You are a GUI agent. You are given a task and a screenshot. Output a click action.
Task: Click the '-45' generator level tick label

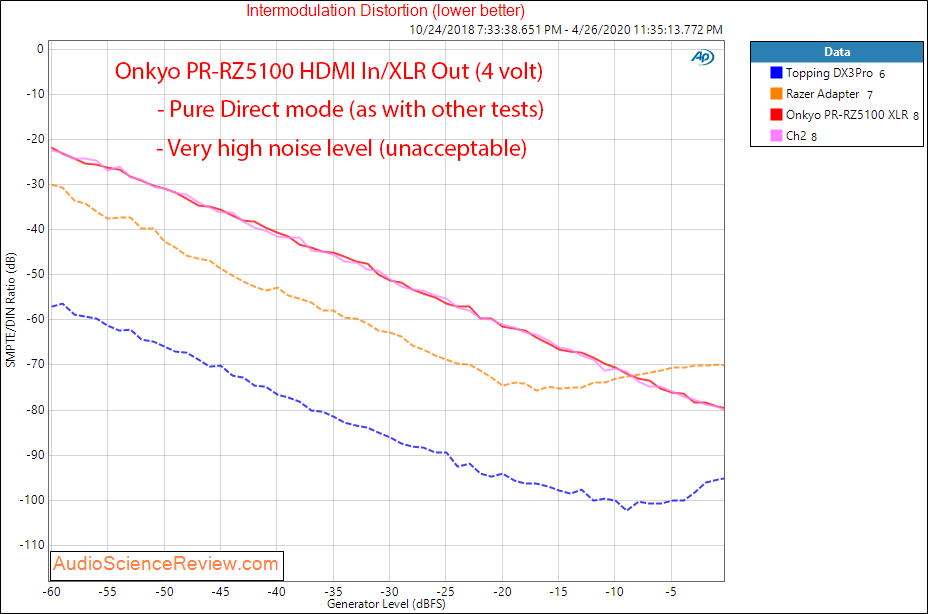tap(220, 592)
